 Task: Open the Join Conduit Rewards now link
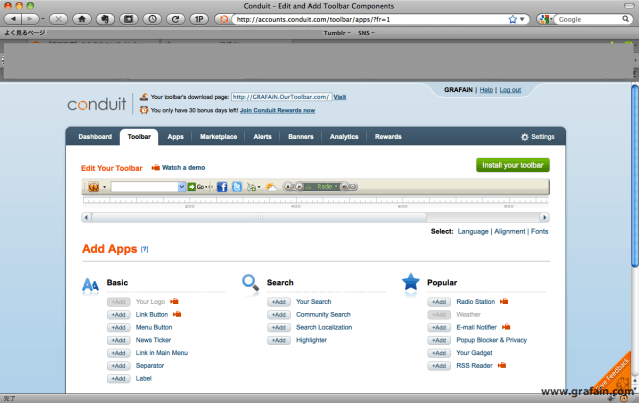coord(277,110)
